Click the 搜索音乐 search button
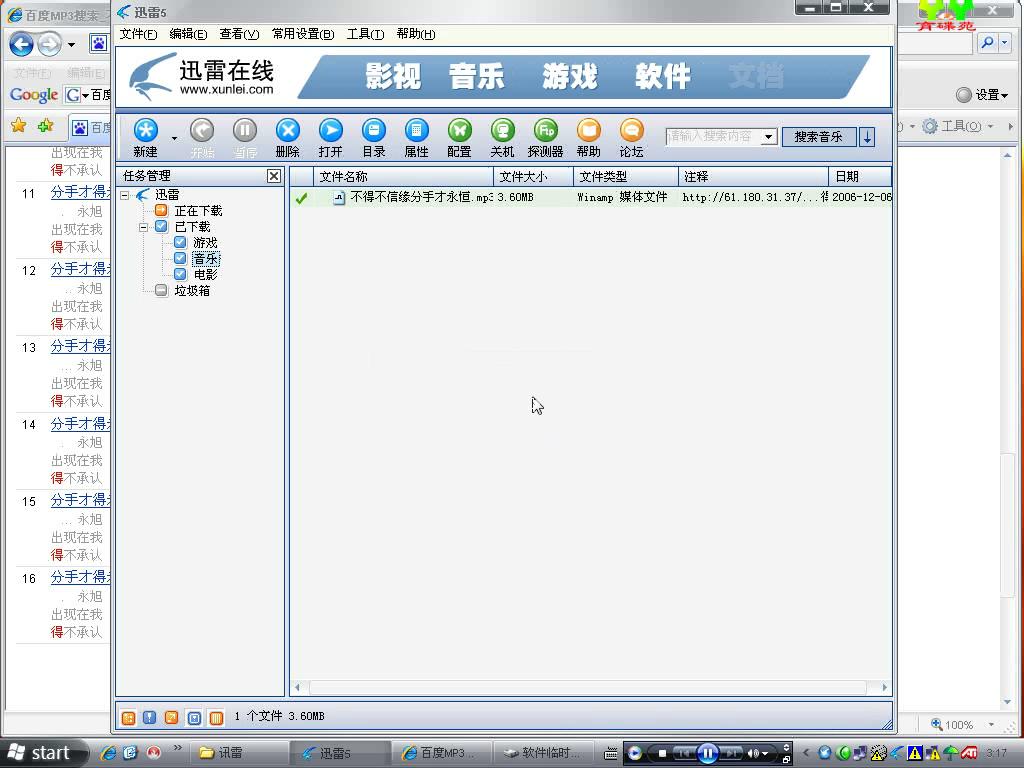 (x=818, y=137)
